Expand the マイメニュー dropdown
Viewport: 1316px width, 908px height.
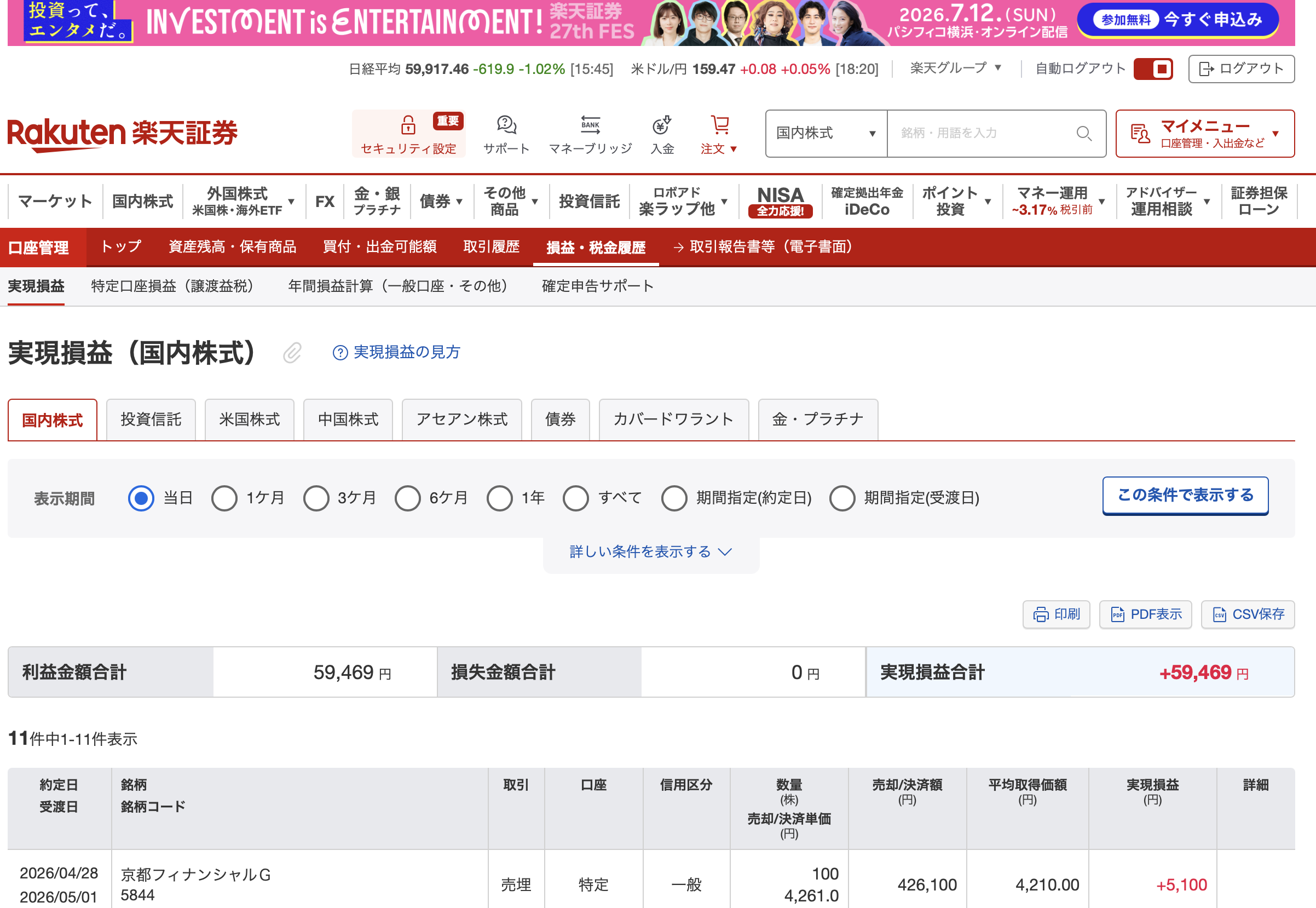(1204, 134)
